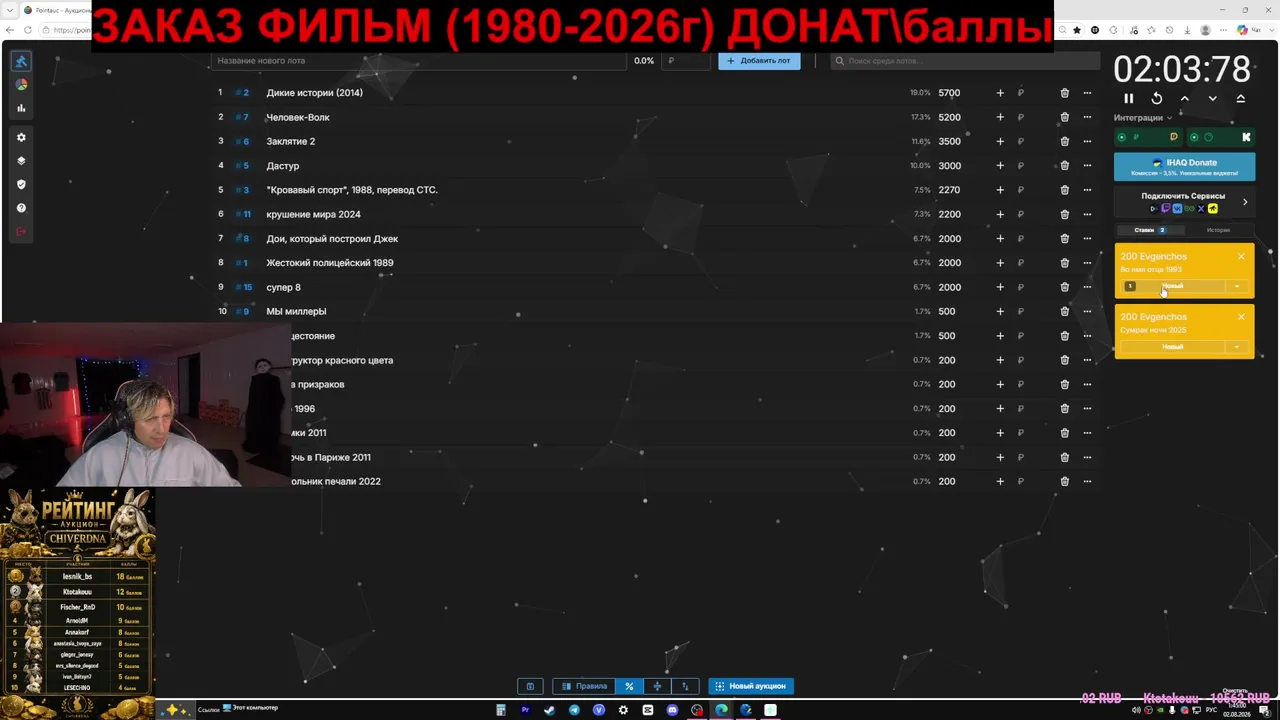Screen dimensions: 1280x720
Task: Switch to the История tab
Action: pyautogui.click(x=1218, y=230)
